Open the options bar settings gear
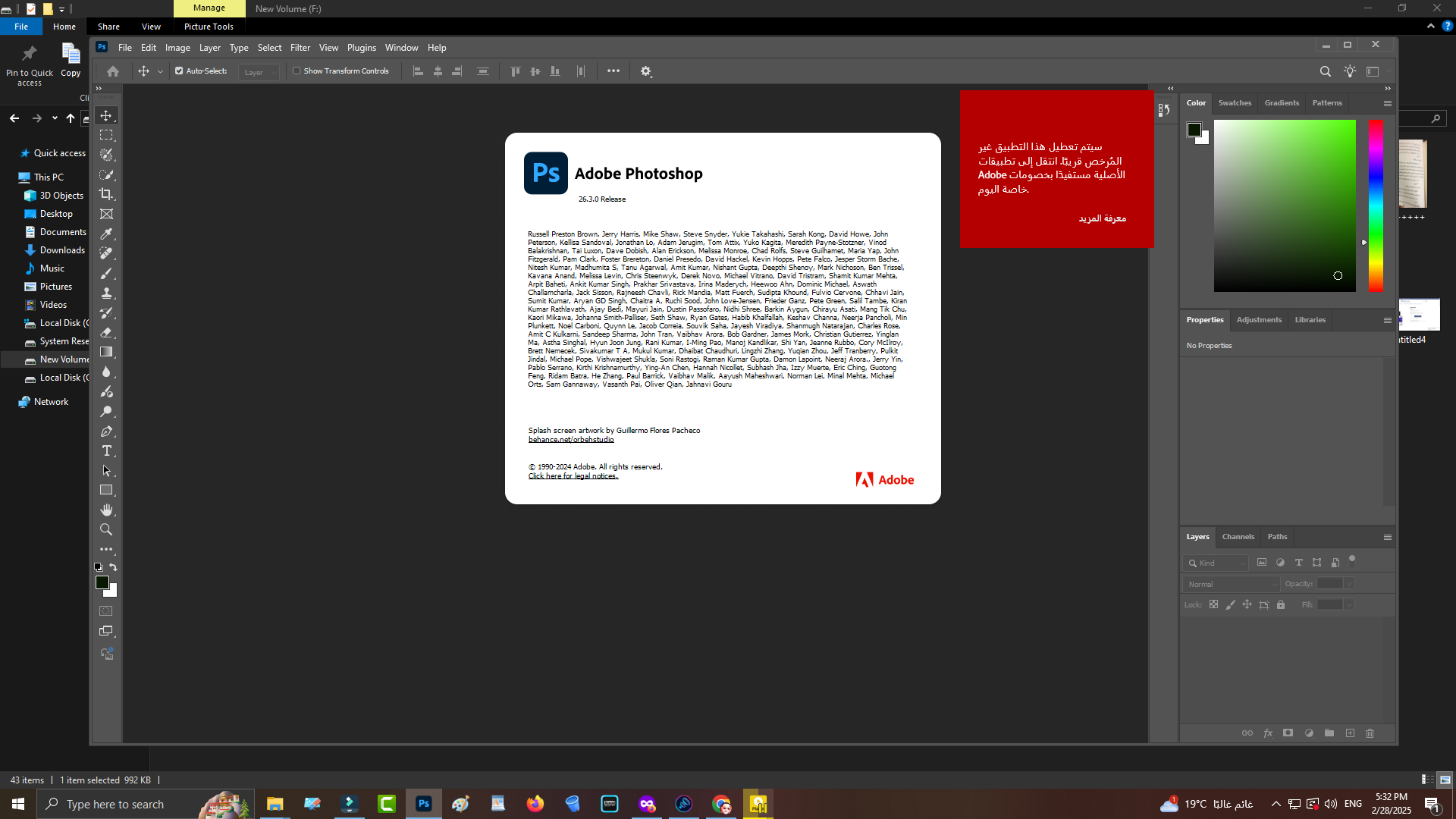The width and height of the screenshot is (1456, 819). [x=646, y=71]
